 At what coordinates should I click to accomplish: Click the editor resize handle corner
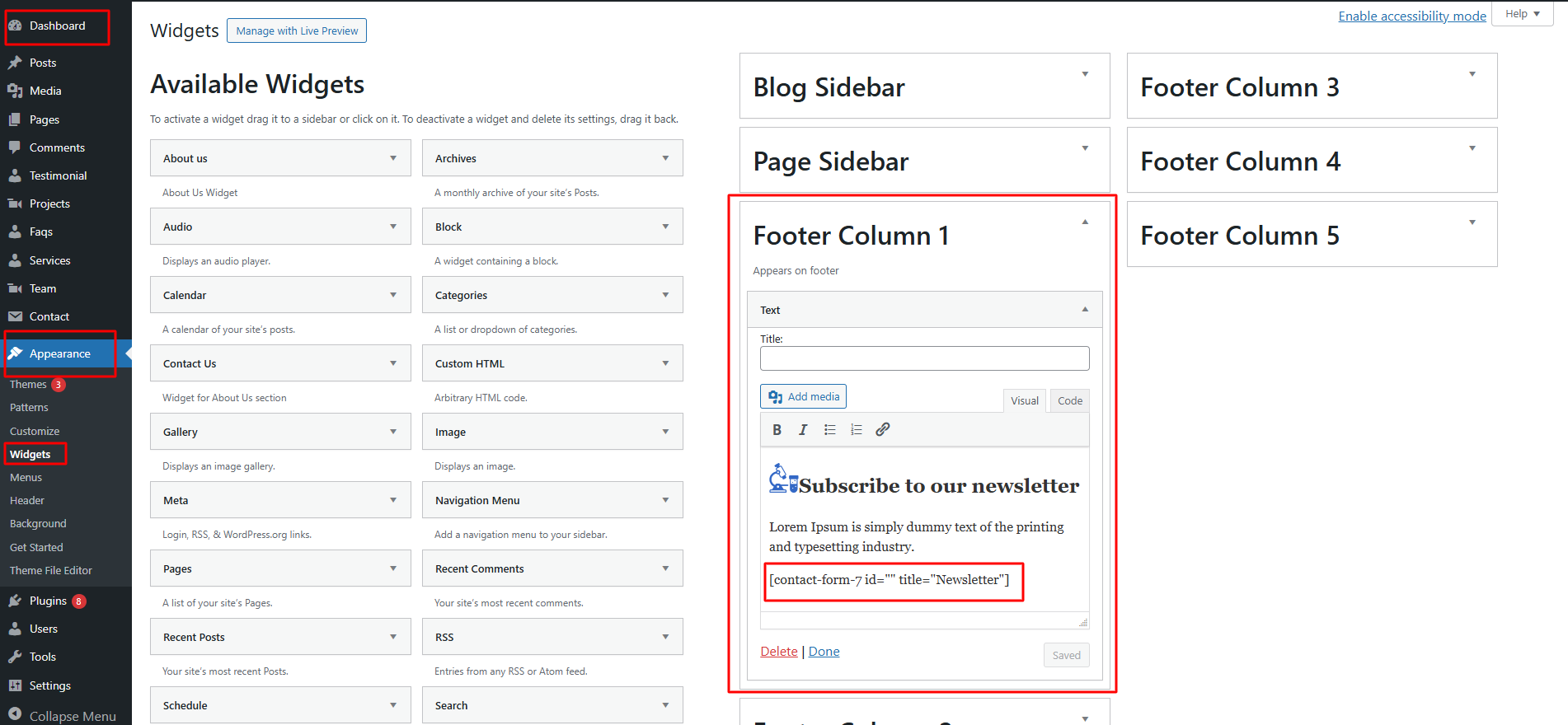pos(1083,622)
